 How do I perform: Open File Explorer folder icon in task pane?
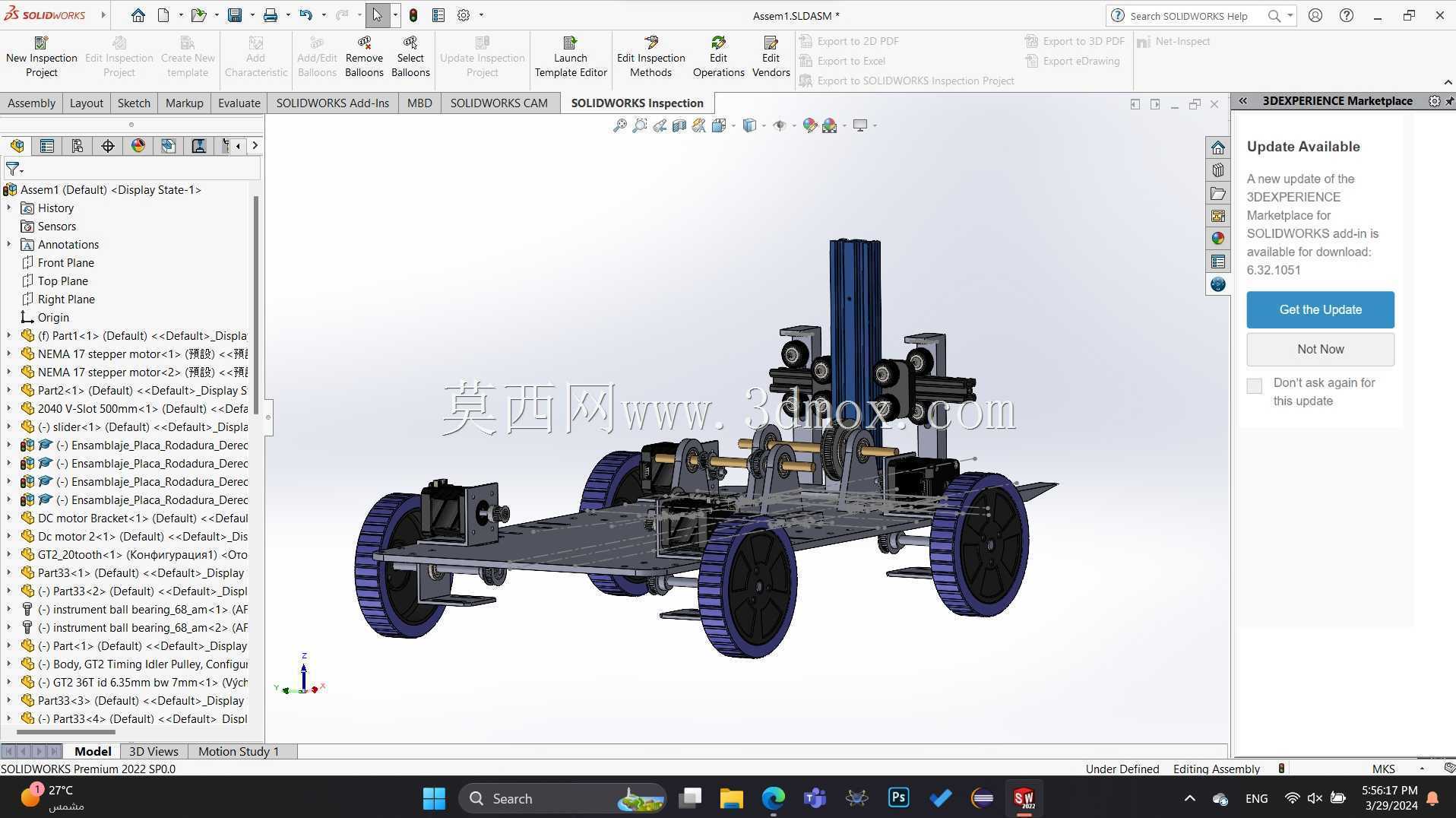(1218, 193)
